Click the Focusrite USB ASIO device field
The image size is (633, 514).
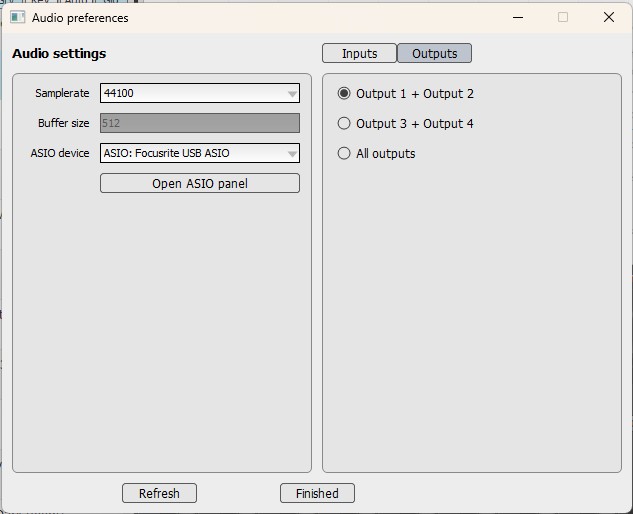pyautogui.click(x=190, y=154)
